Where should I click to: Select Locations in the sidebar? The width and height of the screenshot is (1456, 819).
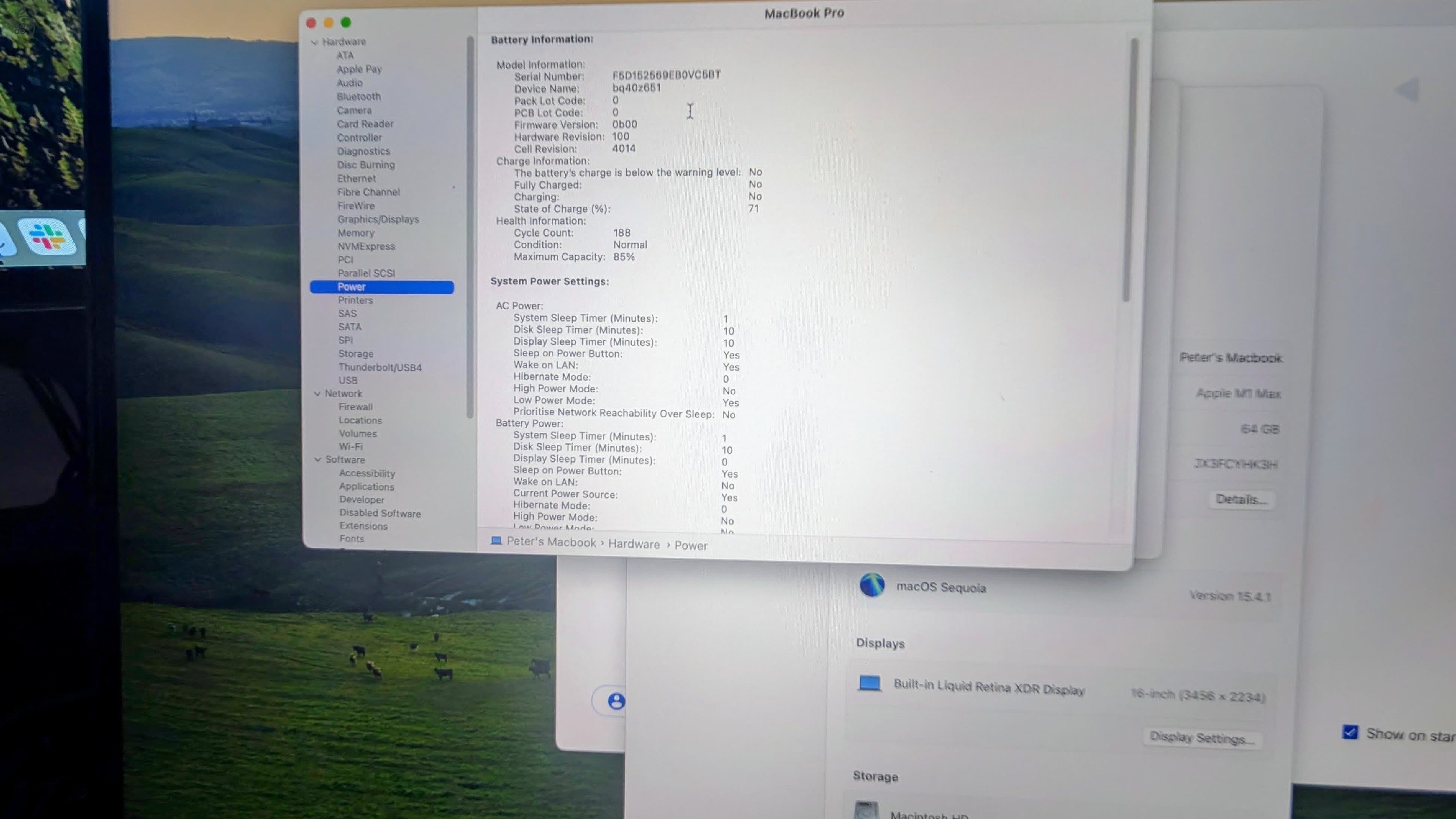click(x=360, y=420)
